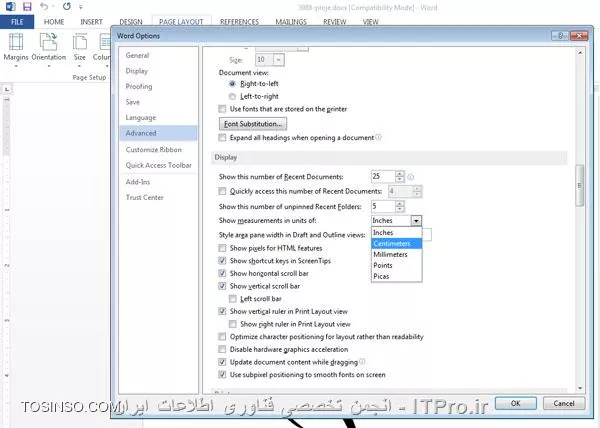Viewport: 600px width, 428px height.
Task: Choose Picas from units list
Action: pos(396,276)
